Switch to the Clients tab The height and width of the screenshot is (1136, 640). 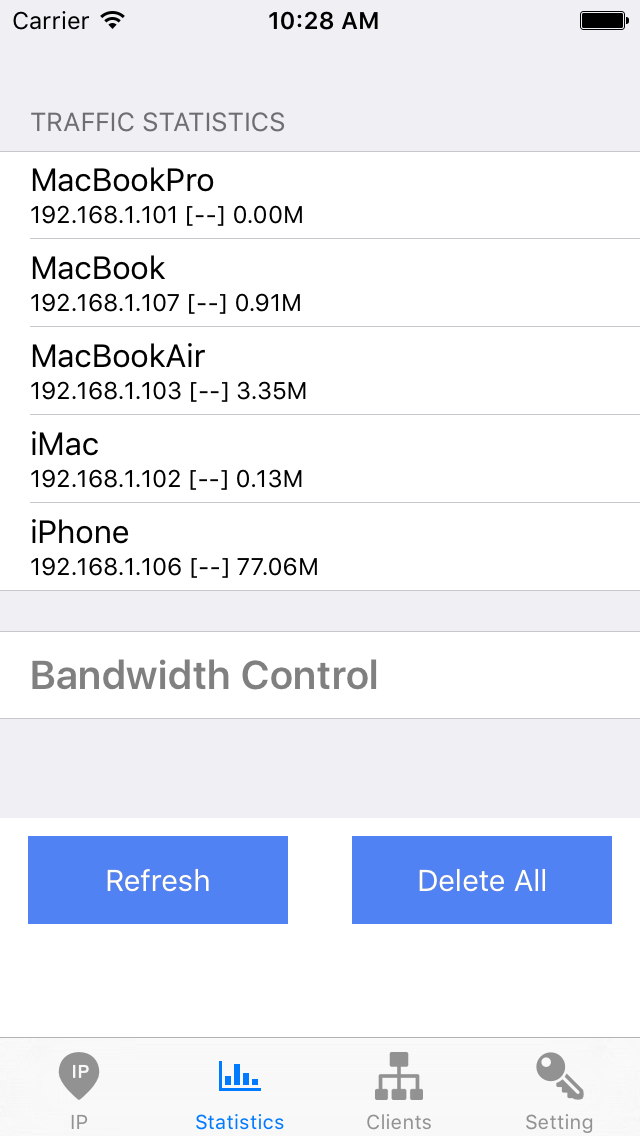pyautogui.click(x=399, y=1090)
